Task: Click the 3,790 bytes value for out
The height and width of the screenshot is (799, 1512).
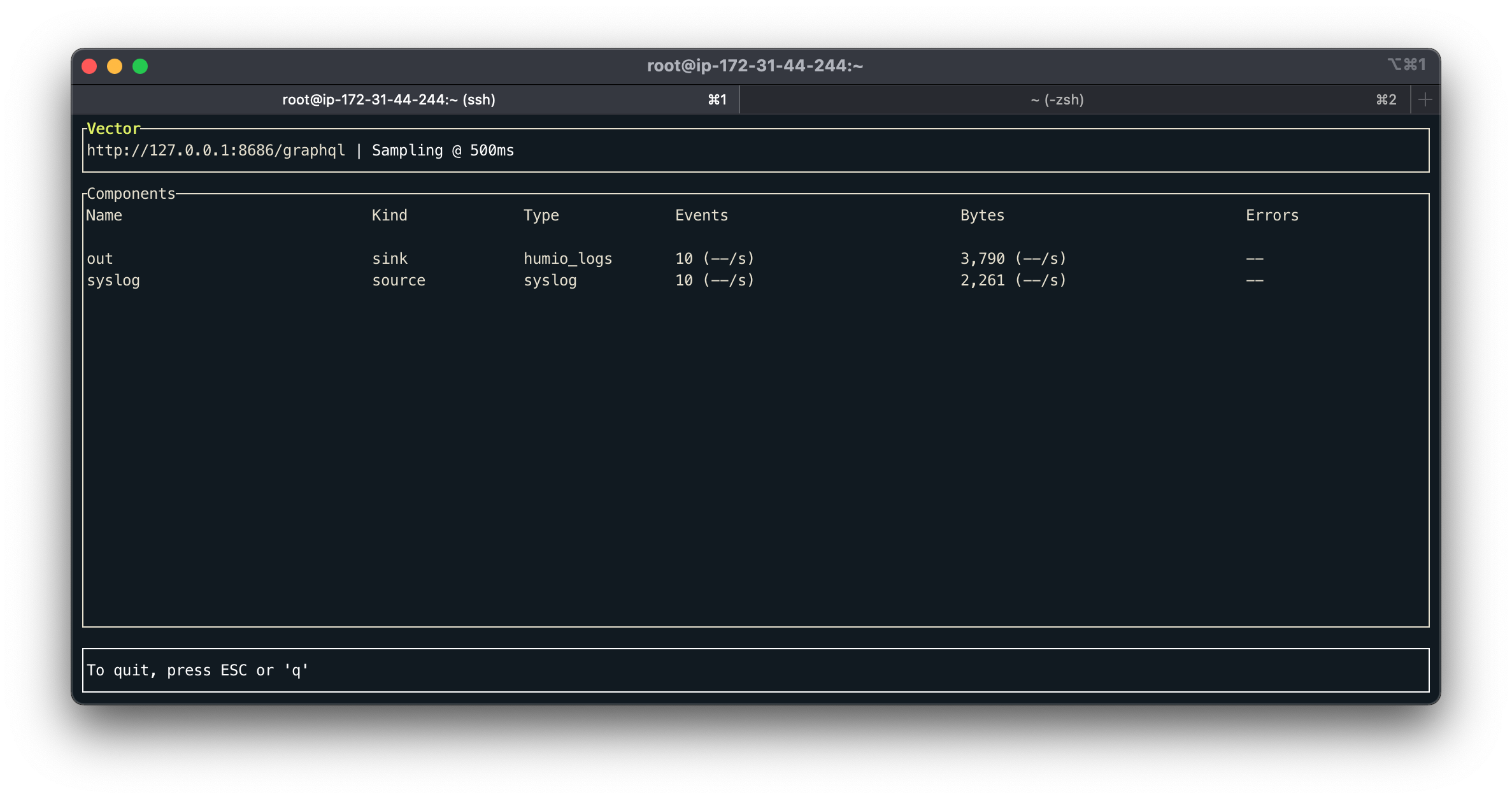Action: click(x=983, y=259)
